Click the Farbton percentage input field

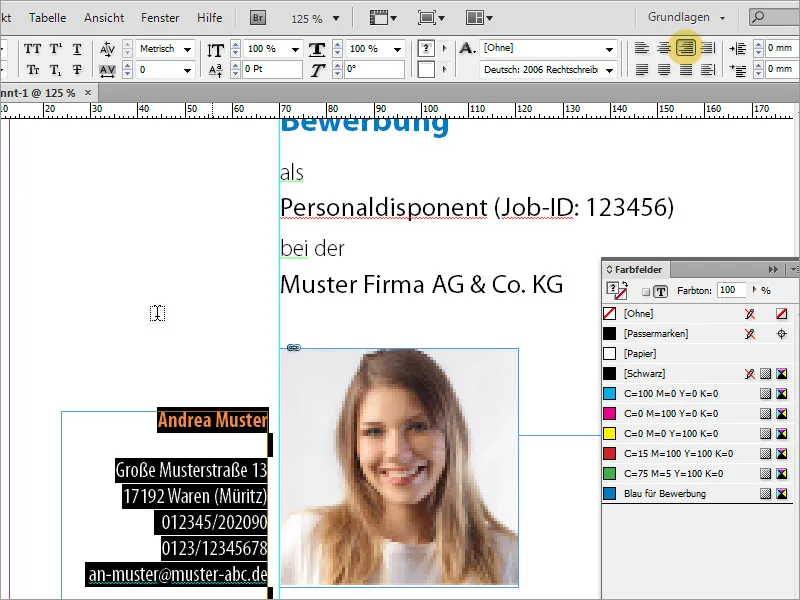pos(732,290)
